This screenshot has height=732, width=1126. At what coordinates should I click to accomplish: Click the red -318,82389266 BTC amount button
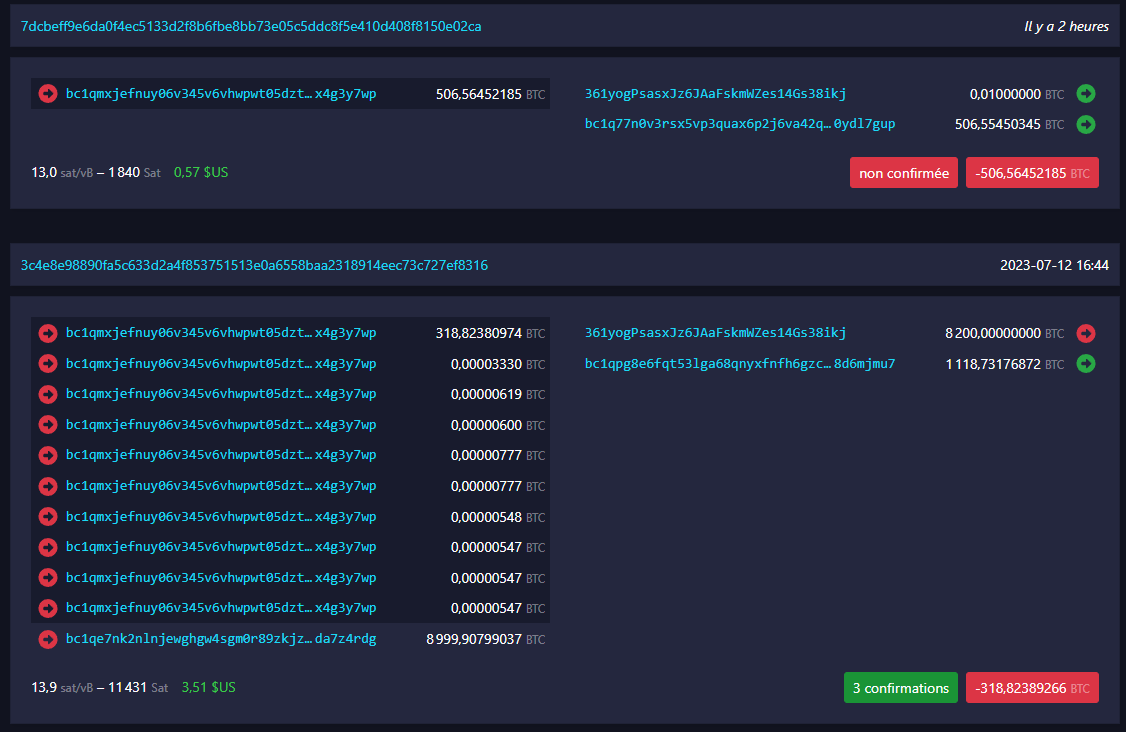(1032, 688)
